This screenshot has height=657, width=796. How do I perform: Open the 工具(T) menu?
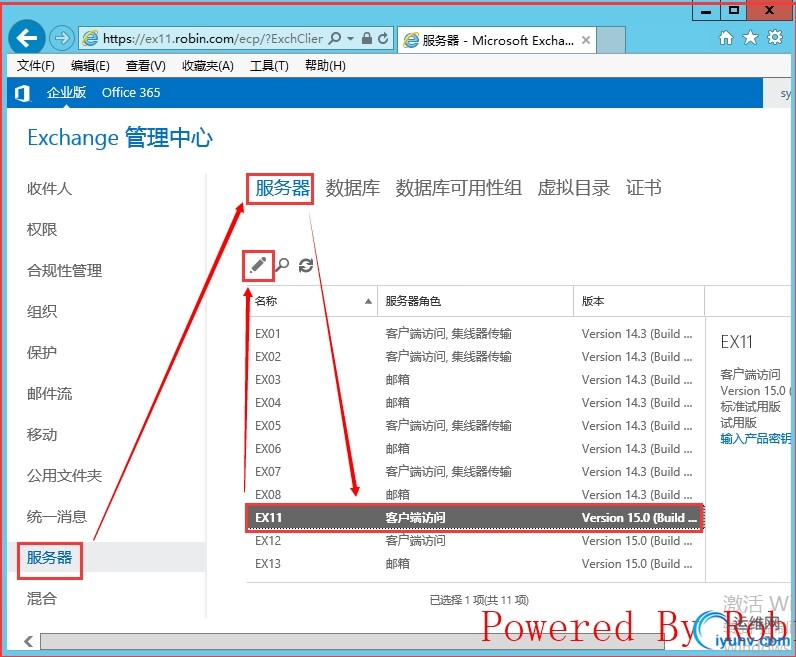(269, 65)
